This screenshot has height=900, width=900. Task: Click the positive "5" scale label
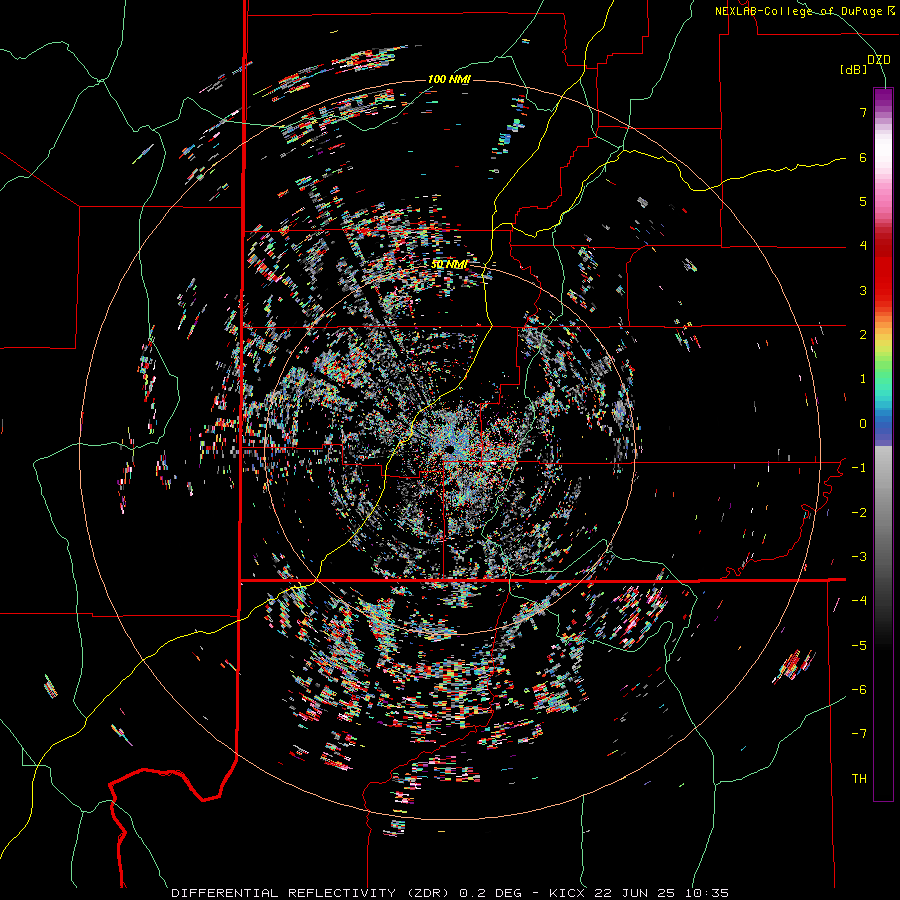pyautogui.click(x=863, y=201)
